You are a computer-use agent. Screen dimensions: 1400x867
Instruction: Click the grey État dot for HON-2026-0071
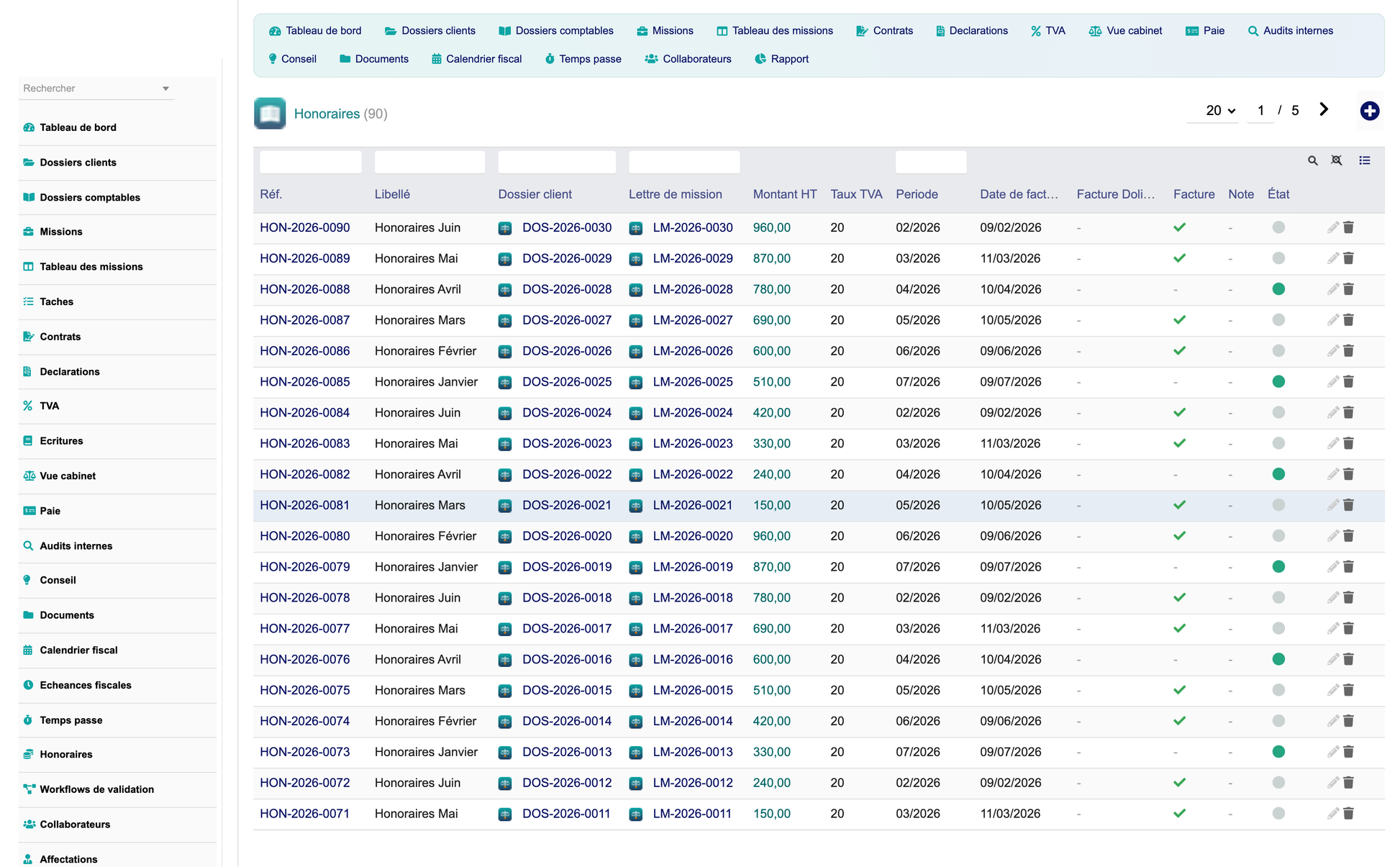pyautogui.click(x=1278, y=813)
